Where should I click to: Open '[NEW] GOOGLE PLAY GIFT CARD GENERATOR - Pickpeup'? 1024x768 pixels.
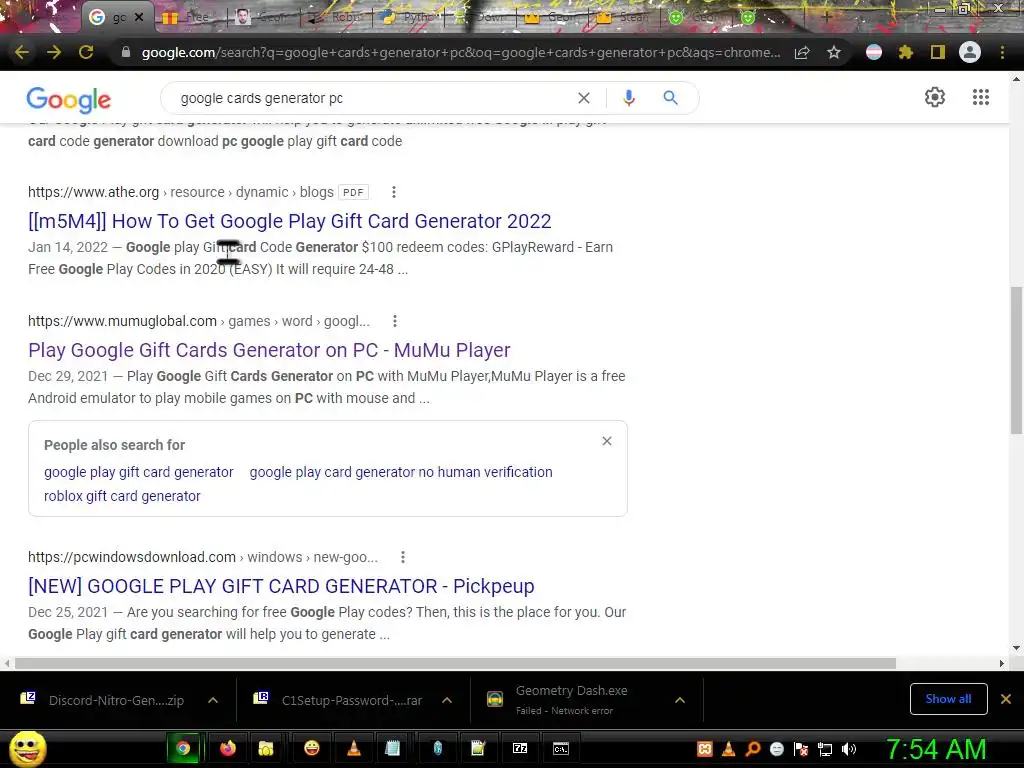click(x=281, y=586)
